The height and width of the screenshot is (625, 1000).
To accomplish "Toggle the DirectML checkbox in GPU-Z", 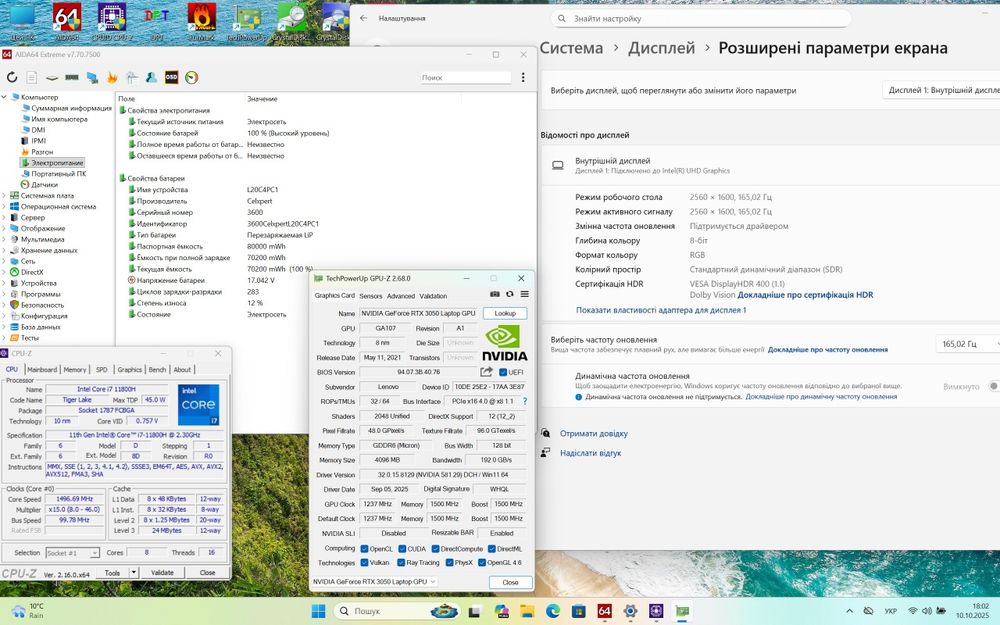I will point(492,548).
